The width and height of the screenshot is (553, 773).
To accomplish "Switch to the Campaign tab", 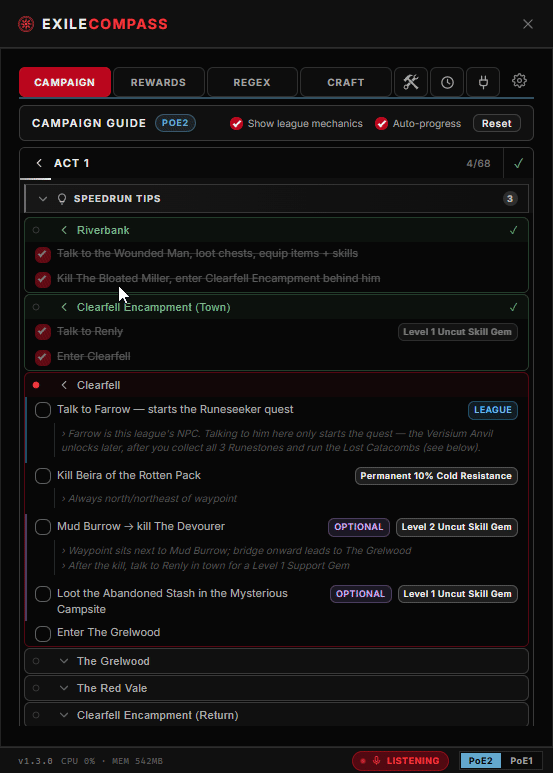I will coord(65,82).
